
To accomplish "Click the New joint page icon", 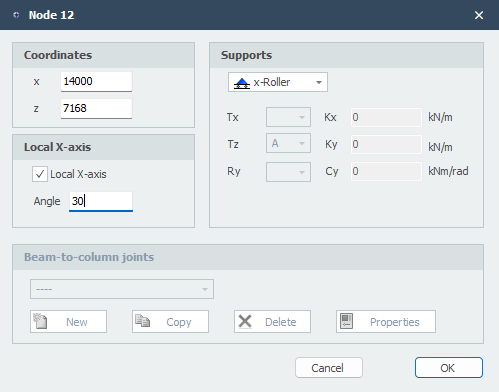I will 41,321.
